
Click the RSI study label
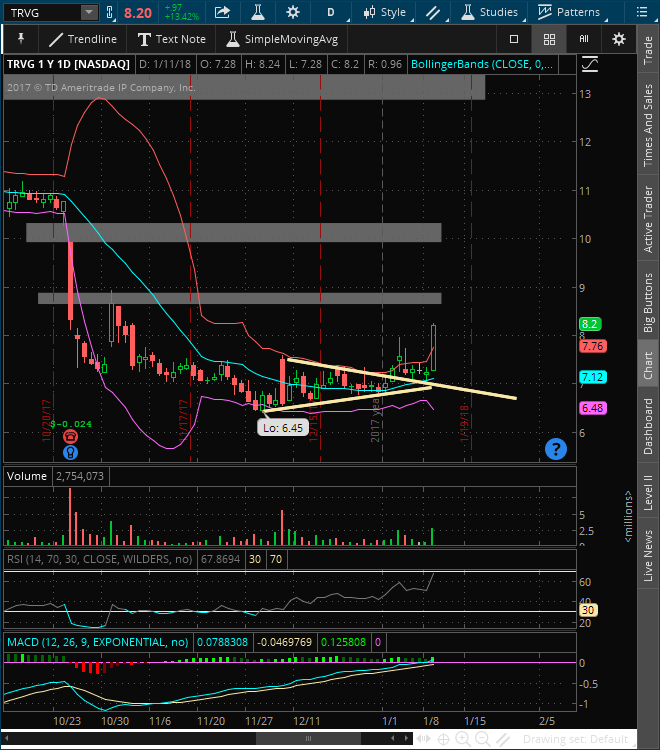pos(99,559)
